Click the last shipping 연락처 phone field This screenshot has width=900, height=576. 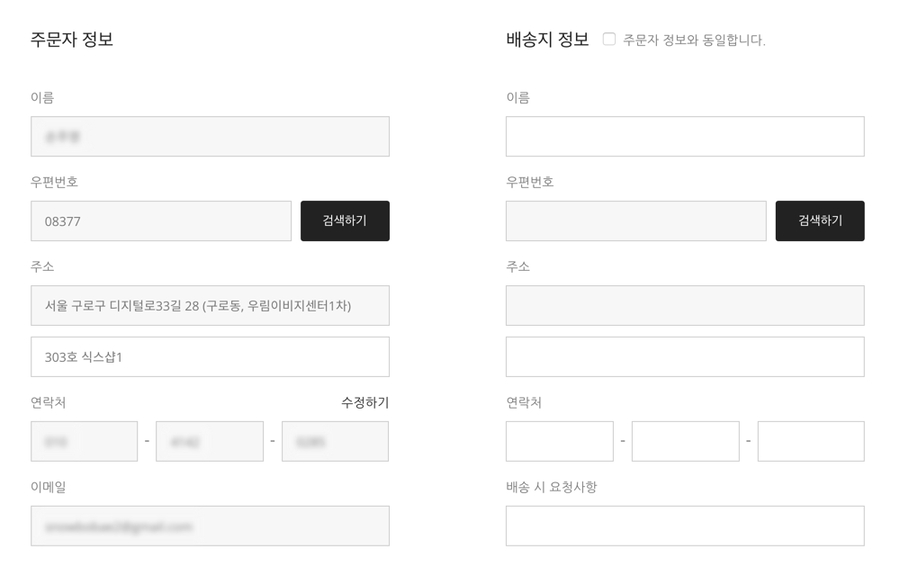pyautogui.click(x=811, y=441)
